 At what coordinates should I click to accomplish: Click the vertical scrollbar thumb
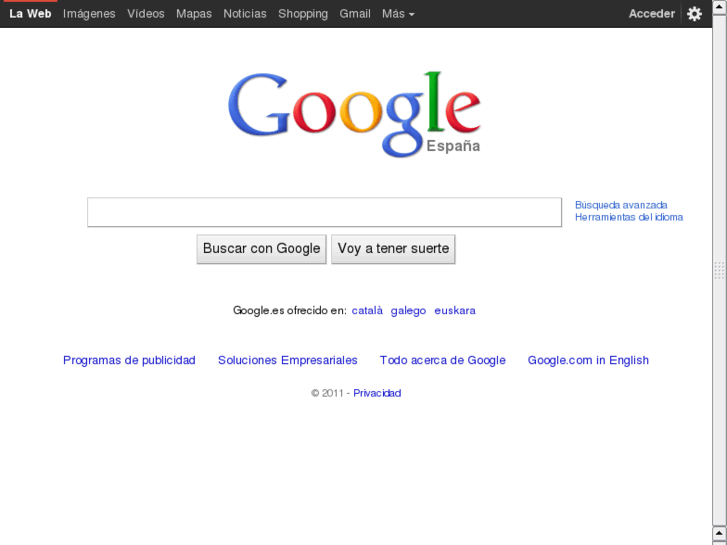[719, 270]
